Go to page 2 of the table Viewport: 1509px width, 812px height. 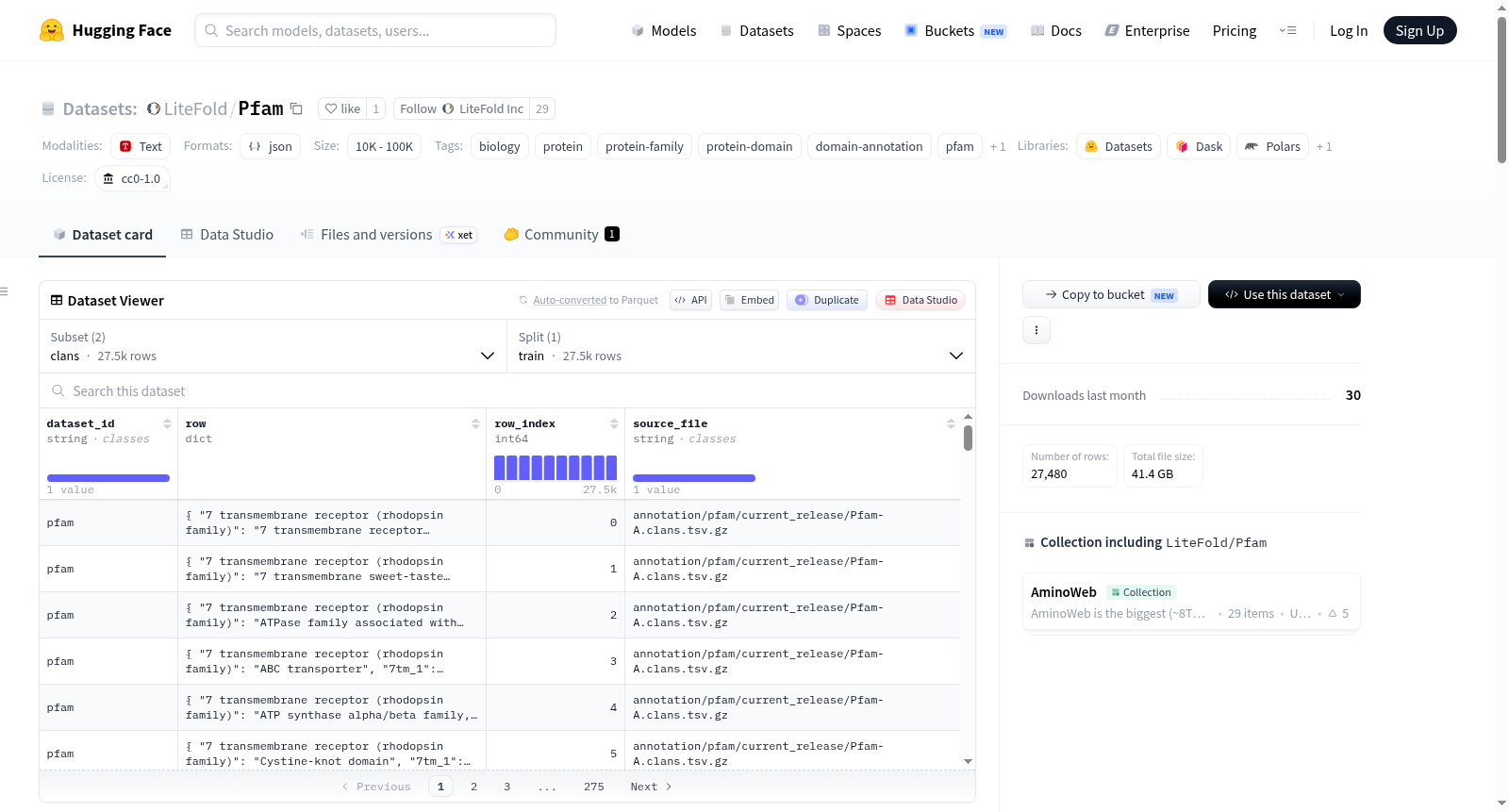point(473,787)
